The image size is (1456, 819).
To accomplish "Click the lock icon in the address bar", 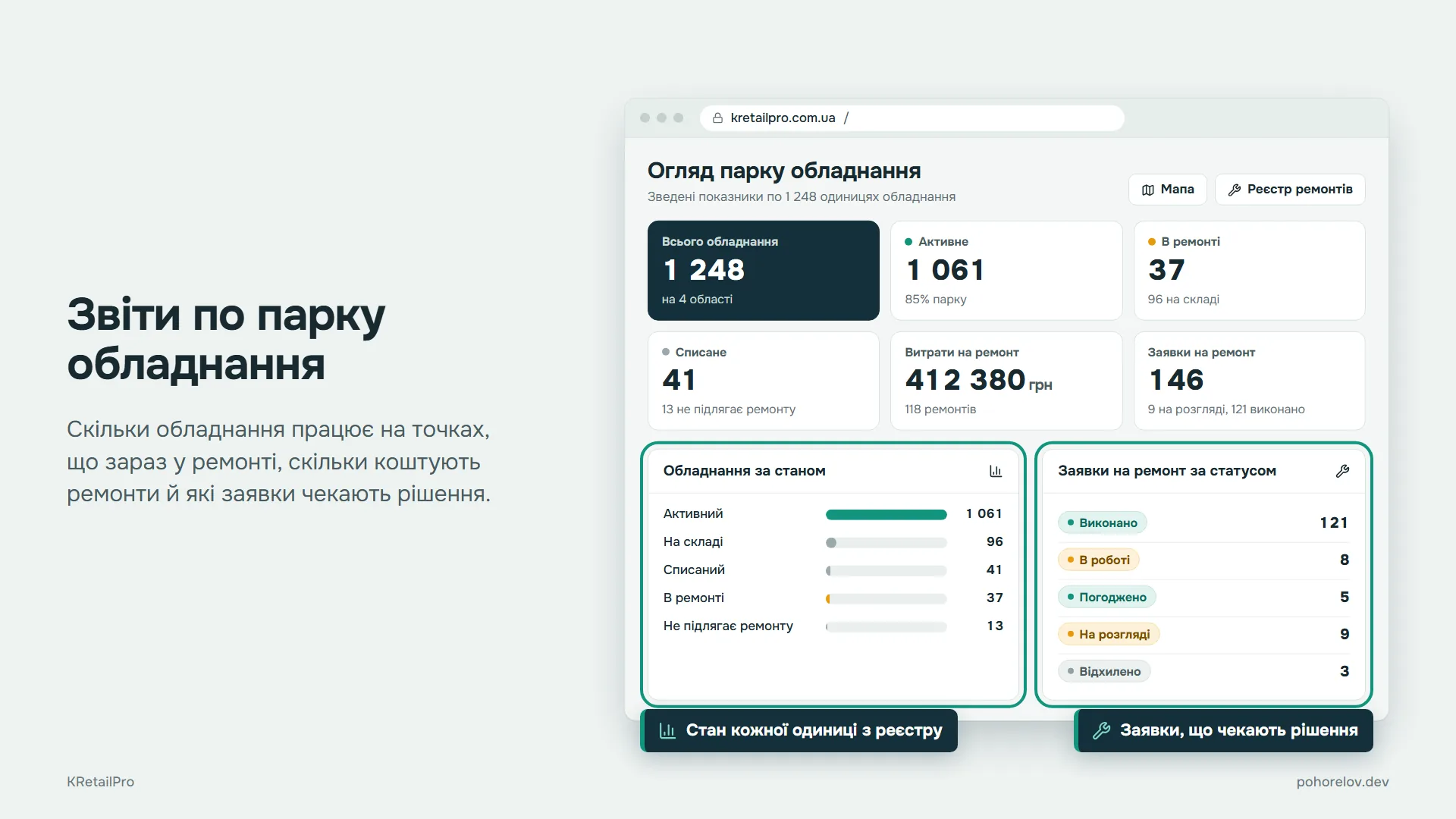I will tap(717, 118).
